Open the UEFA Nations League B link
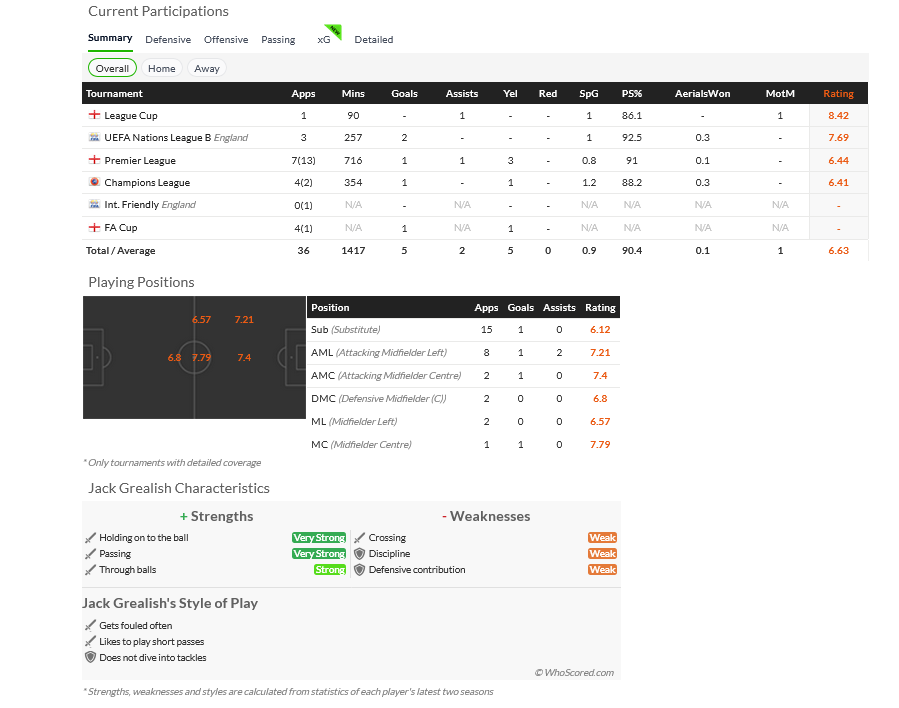Screen dimensions: 899x708 (158, 138)
